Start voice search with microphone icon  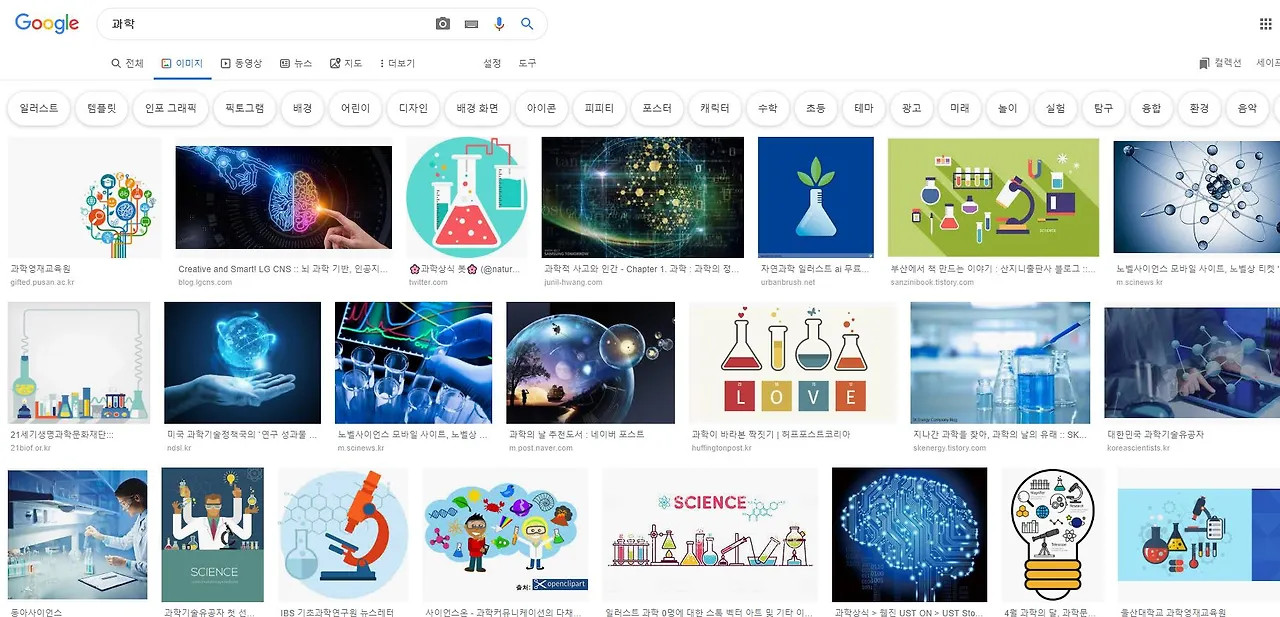click(499, 24)
